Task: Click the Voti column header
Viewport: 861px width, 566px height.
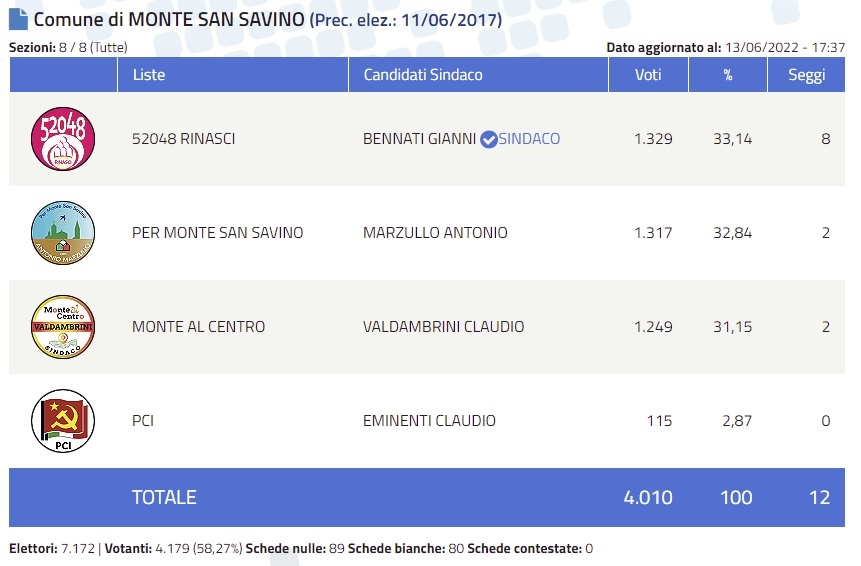Action: point(648,75)
